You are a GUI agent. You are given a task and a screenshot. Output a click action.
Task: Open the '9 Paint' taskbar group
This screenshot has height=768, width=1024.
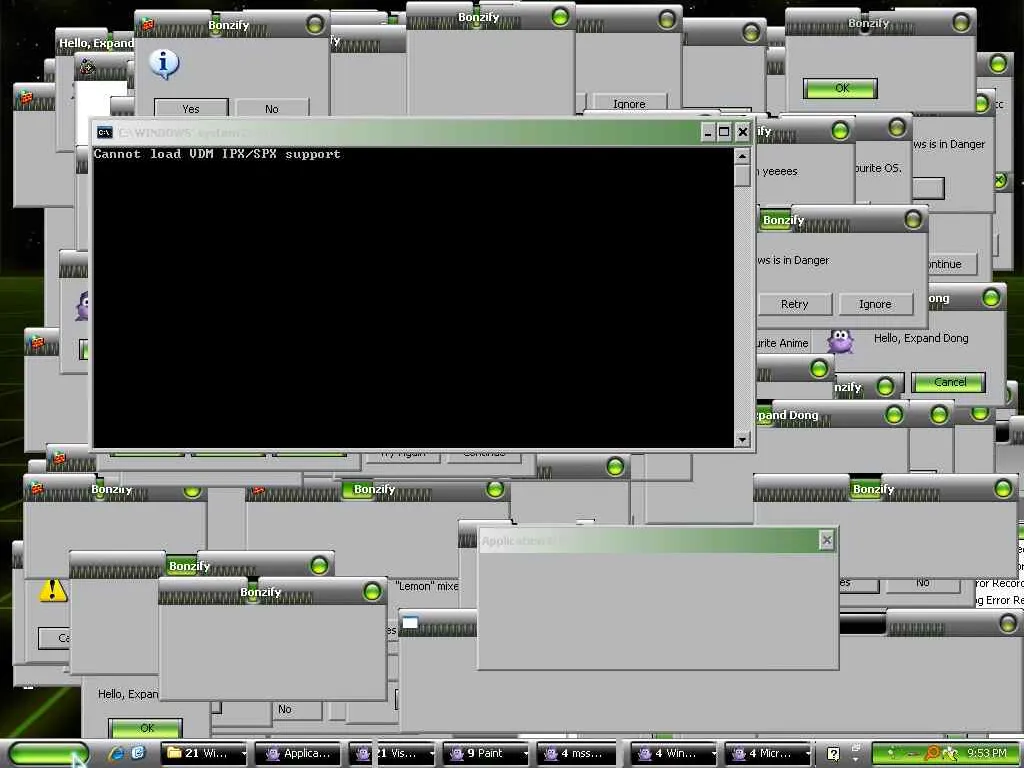[486, 753]
